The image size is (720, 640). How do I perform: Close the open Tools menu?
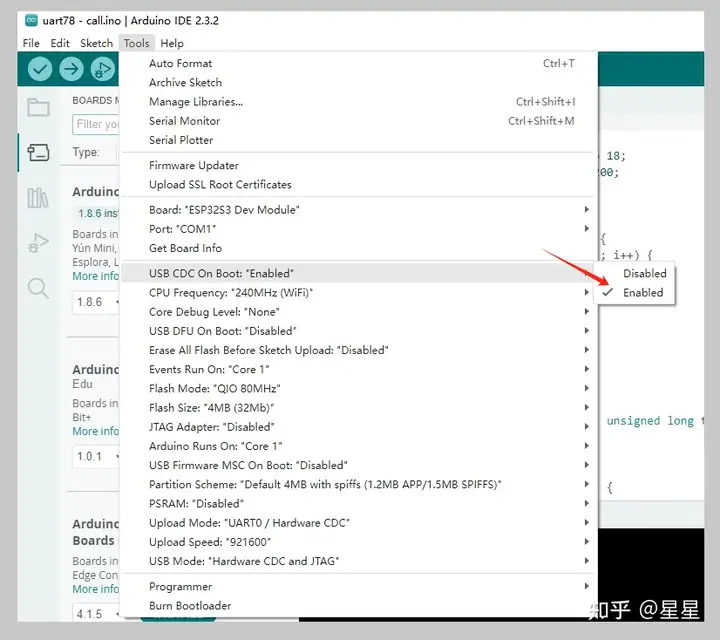(x=136, y=43)
